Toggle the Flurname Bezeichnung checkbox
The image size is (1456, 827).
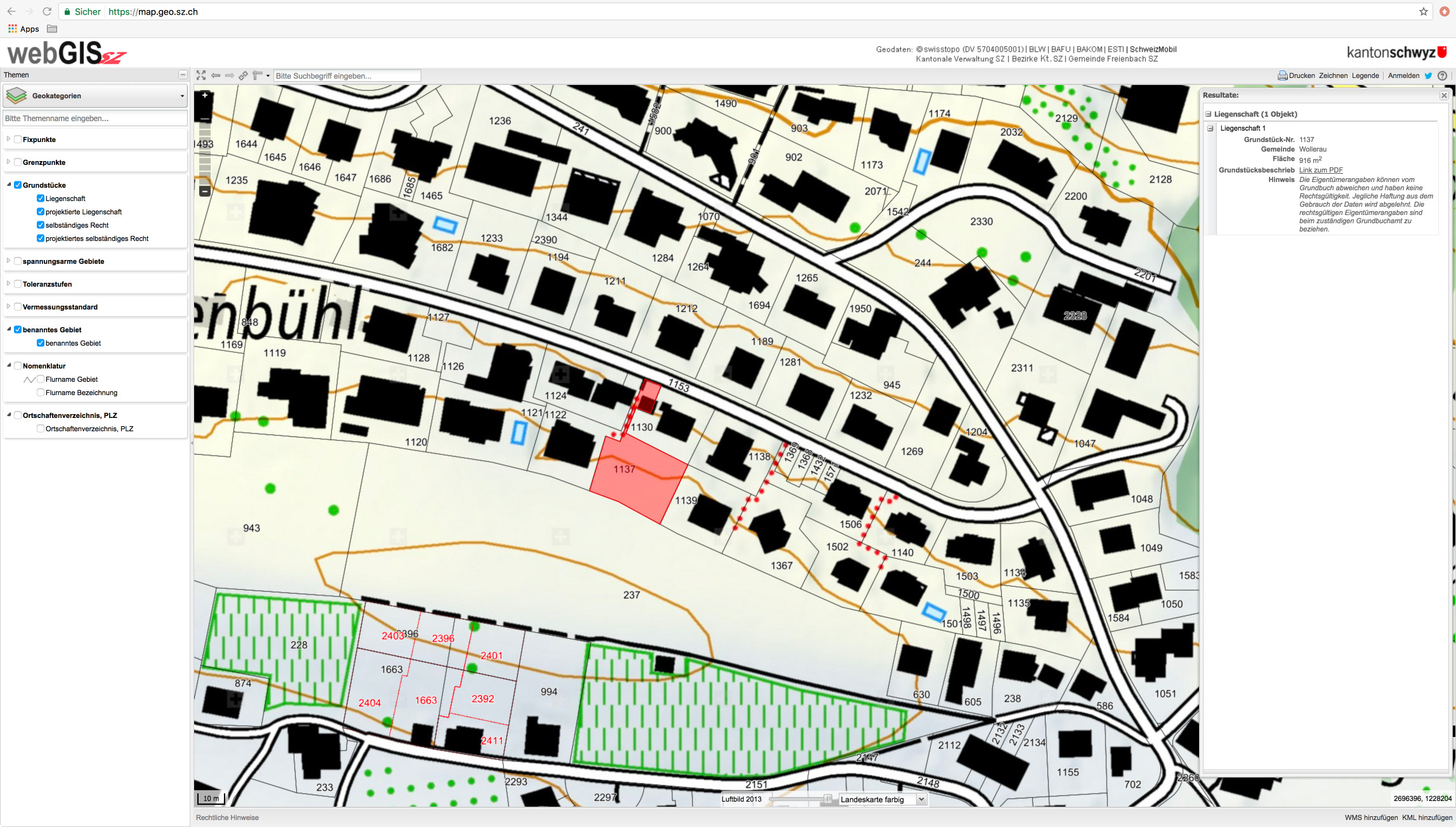(41, 393)
